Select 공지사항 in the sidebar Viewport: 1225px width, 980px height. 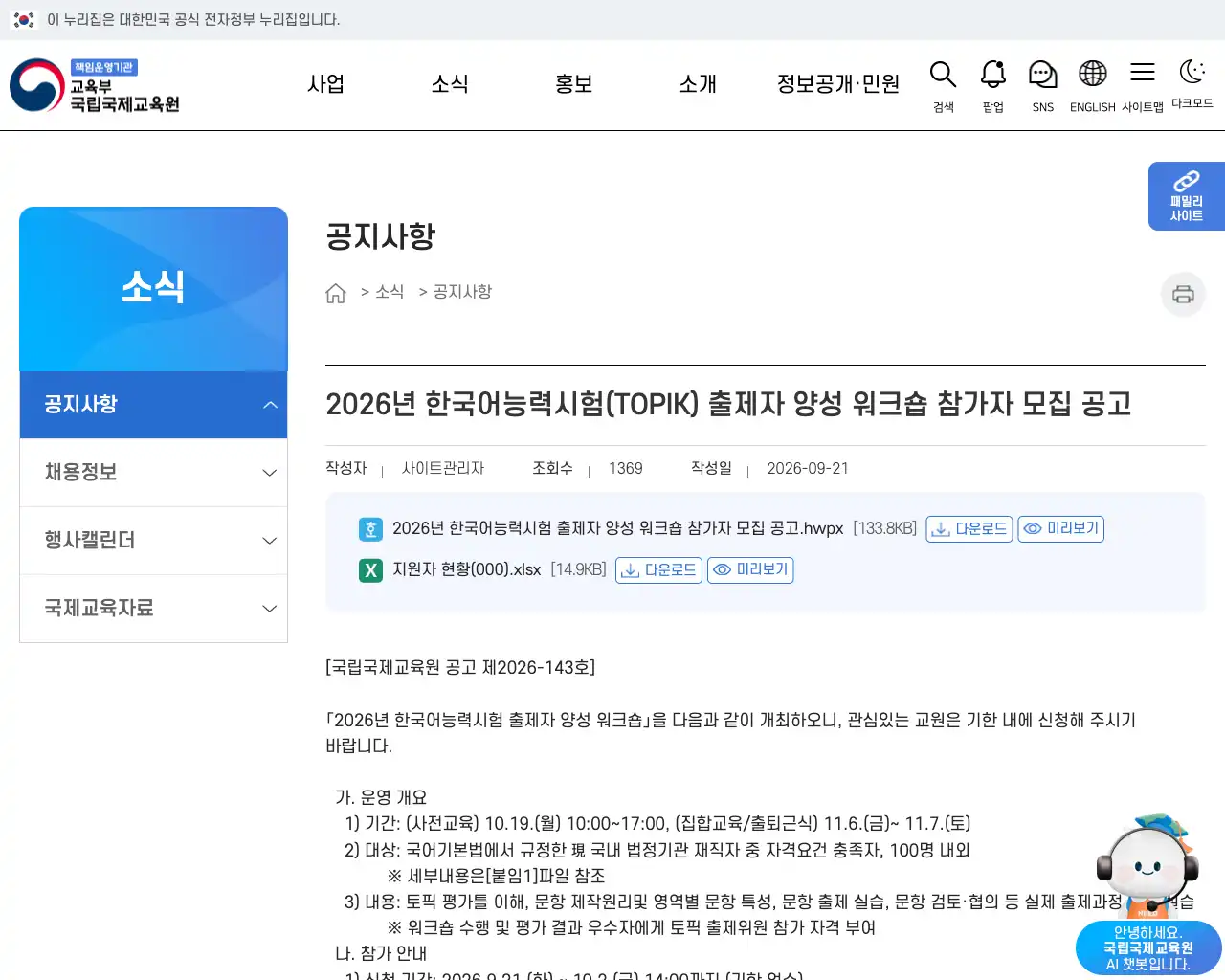coord(153,405)
